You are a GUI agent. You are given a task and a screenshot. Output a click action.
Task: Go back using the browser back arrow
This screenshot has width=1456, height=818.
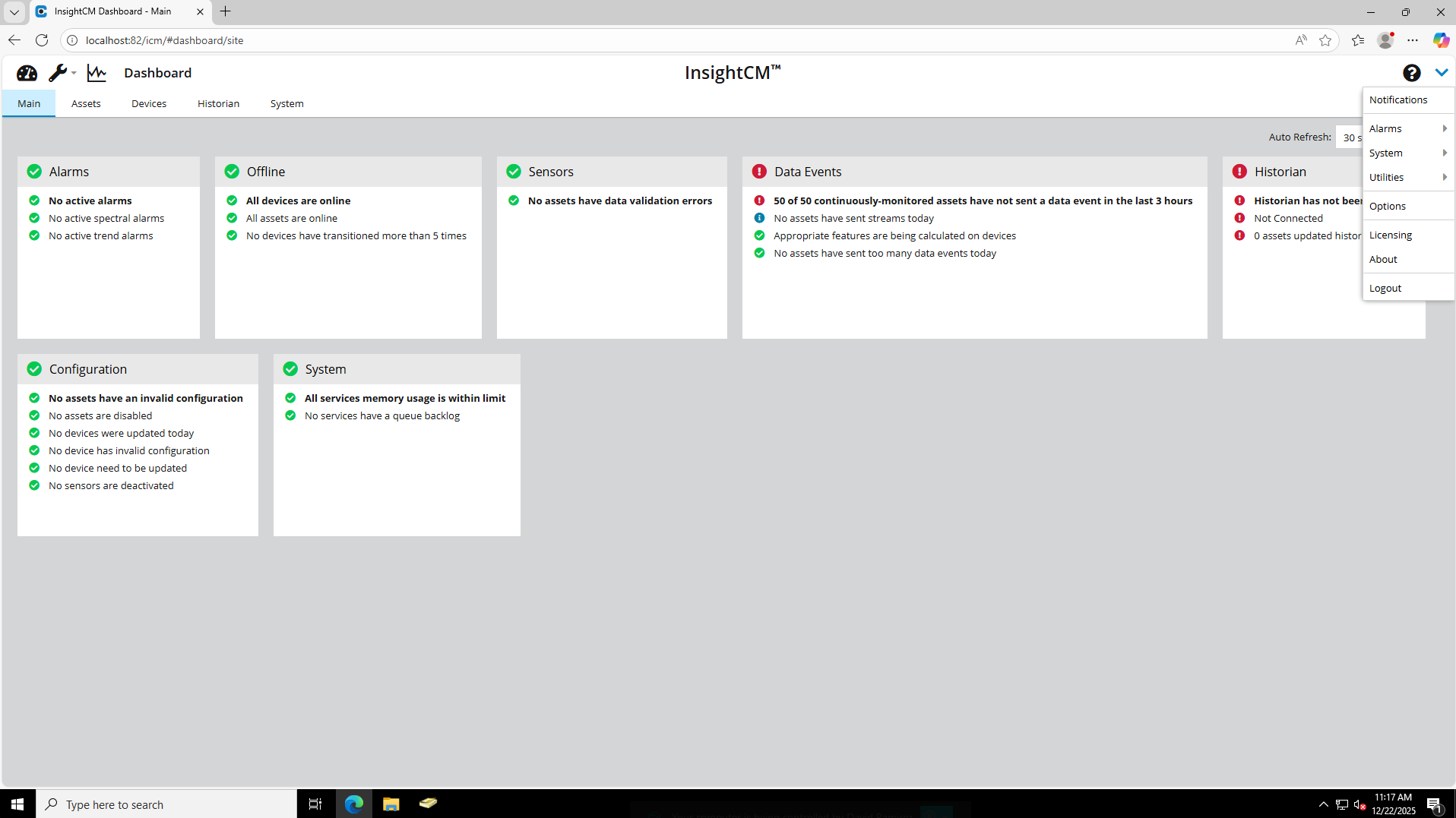(x=14, y=40)
